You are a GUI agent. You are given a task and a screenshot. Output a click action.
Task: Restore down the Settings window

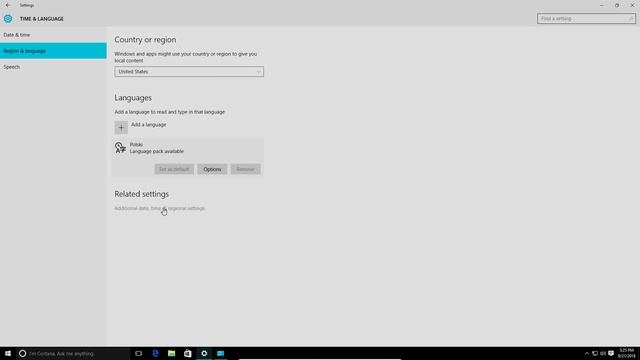[x=617, y=5]
